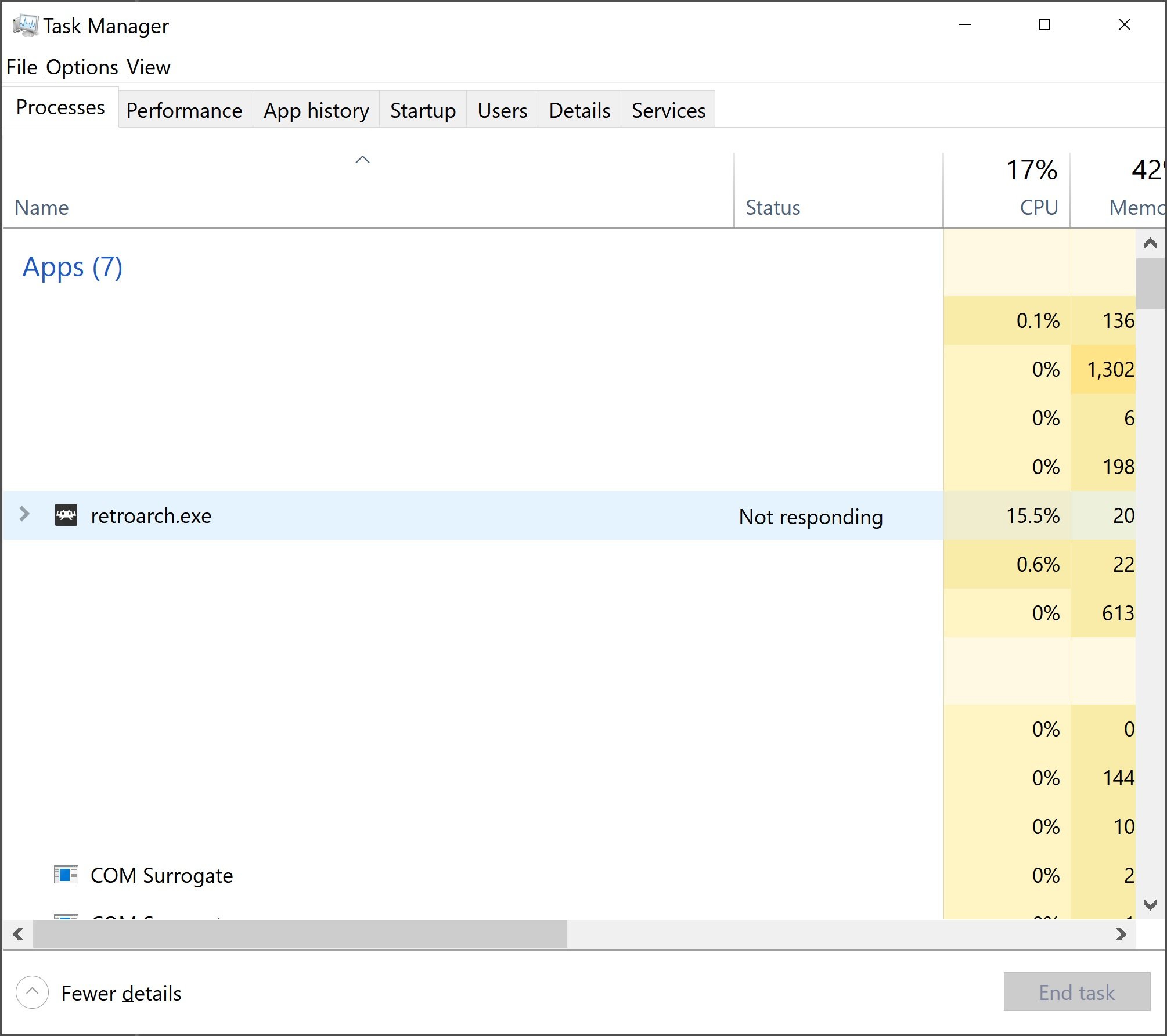Switch to the Performance tab
Image resolution: width=1167 pixels, height=1036 pixels.
184,110
